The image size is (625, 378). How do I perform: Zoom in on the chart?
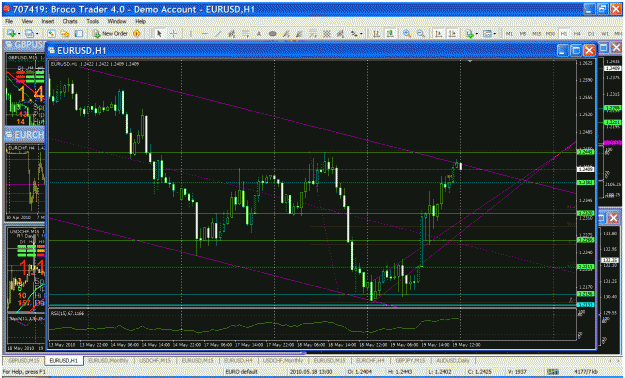[x=407, y=33]
